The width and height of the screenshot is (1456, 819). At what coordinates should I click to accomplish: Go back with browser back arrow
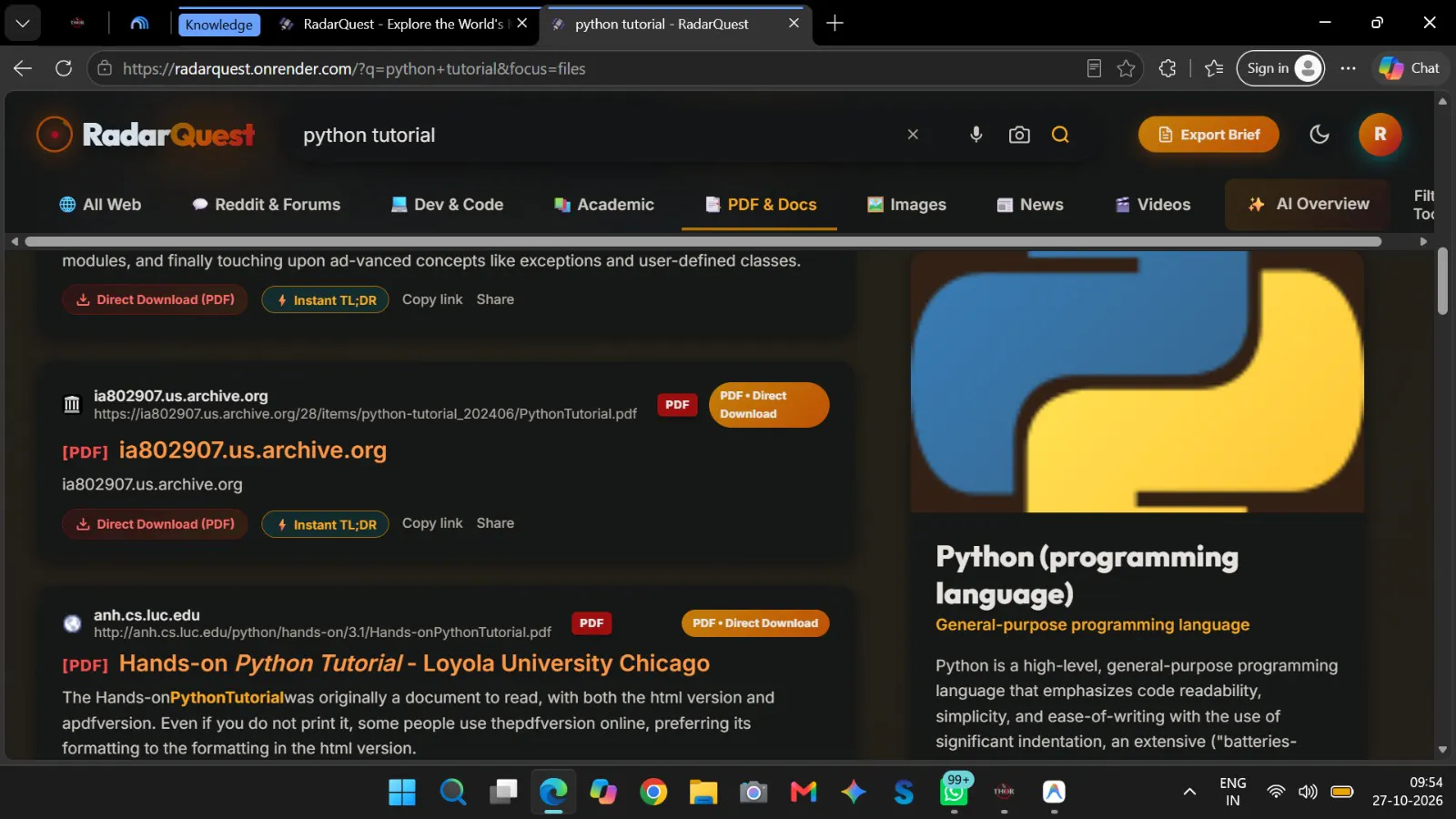pos(23,68)
